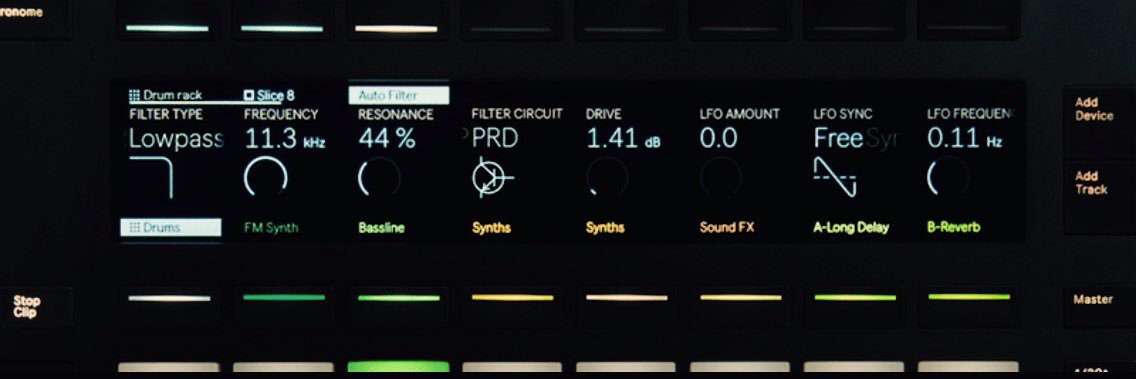The image size is (1136, 379).
Task: Push the white-lit lower button under Drums
Action: coord(170,306)
